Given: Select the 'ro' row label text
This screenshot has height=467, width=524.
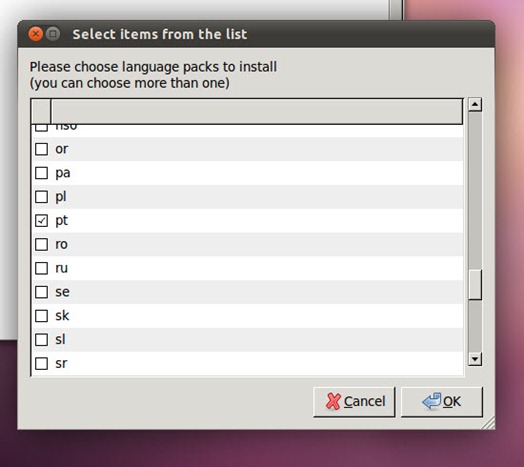Looking at the screenshot, I should click(61, 244).
